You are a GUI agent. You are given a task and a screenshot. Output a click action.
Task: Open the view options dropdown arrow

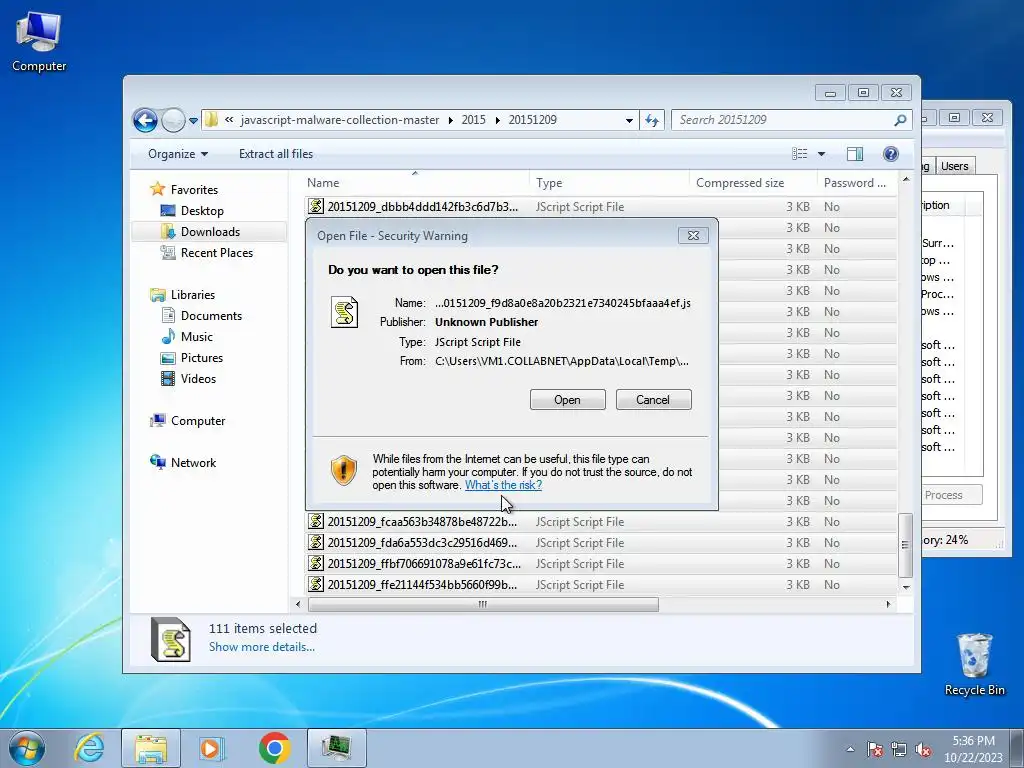(822, 154)
